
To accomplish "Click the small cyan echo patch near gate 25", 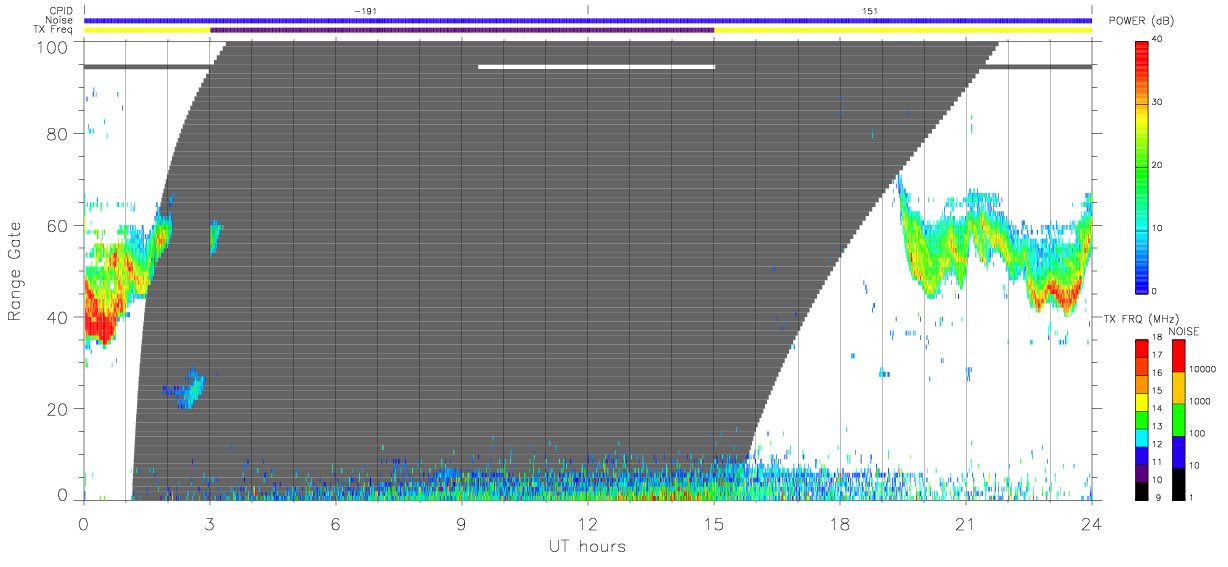I will [x=187, y=388].
